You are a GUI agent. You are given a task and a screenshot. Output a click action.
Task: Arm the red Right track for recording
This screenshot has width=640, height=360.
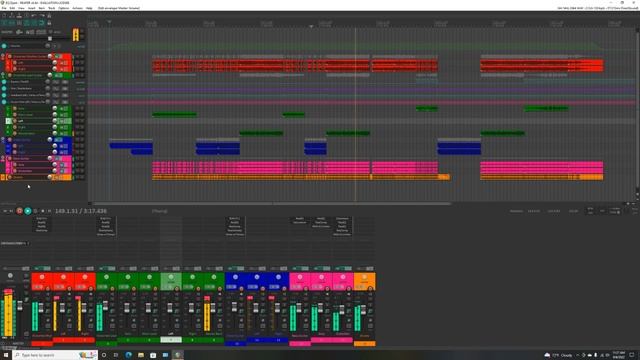(x=15, y=69)
